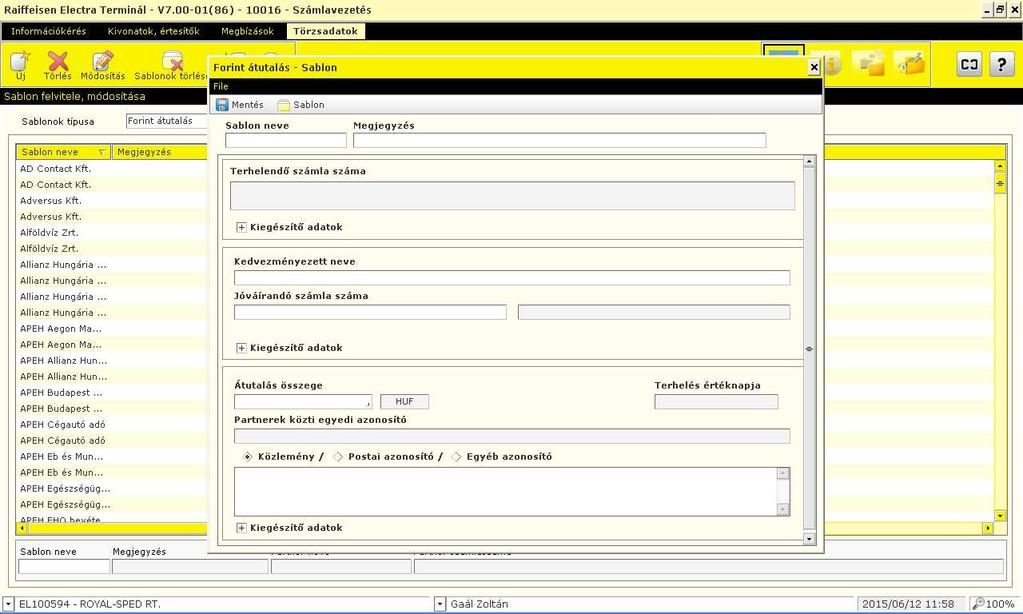Open the Sablonok típusa dropdown
This screenshot has height=614, width=1023.
tap(166, 121)
